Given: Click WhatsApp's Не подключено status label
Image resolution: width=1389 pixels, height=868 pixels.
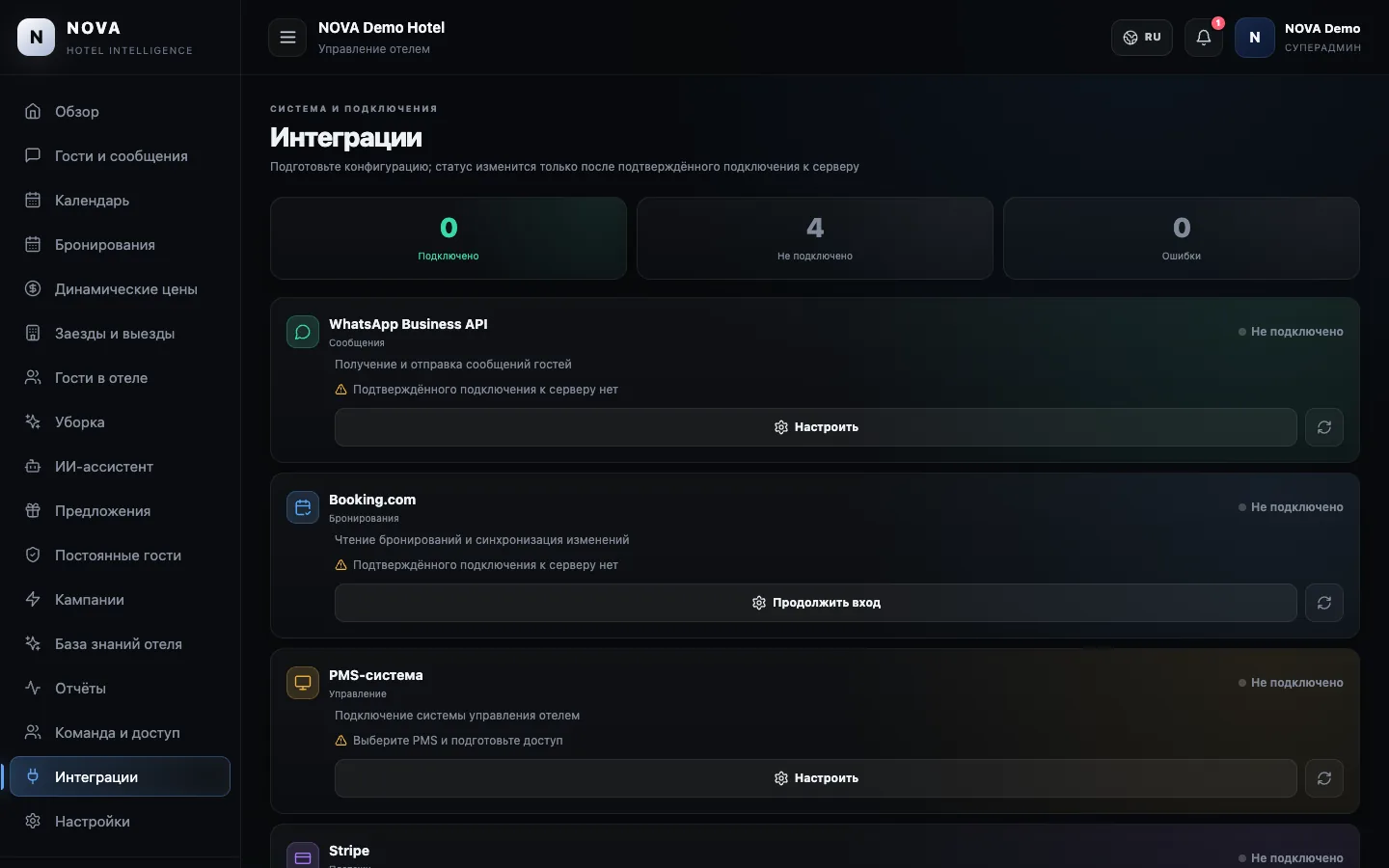Looking at the screenshot, I should click(1291, 332).
